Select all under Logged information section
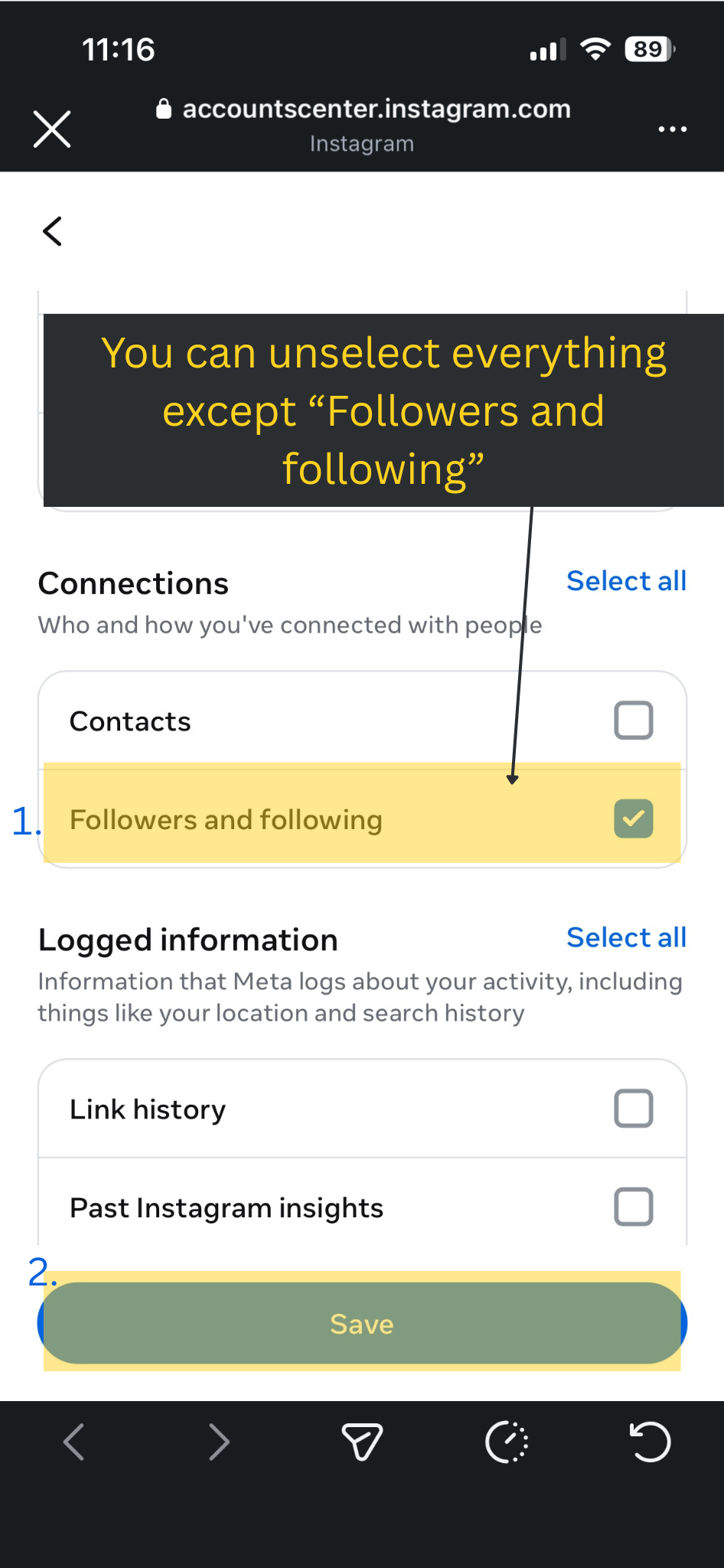This screenshot has height=1568, width=724. pos(626,937)
